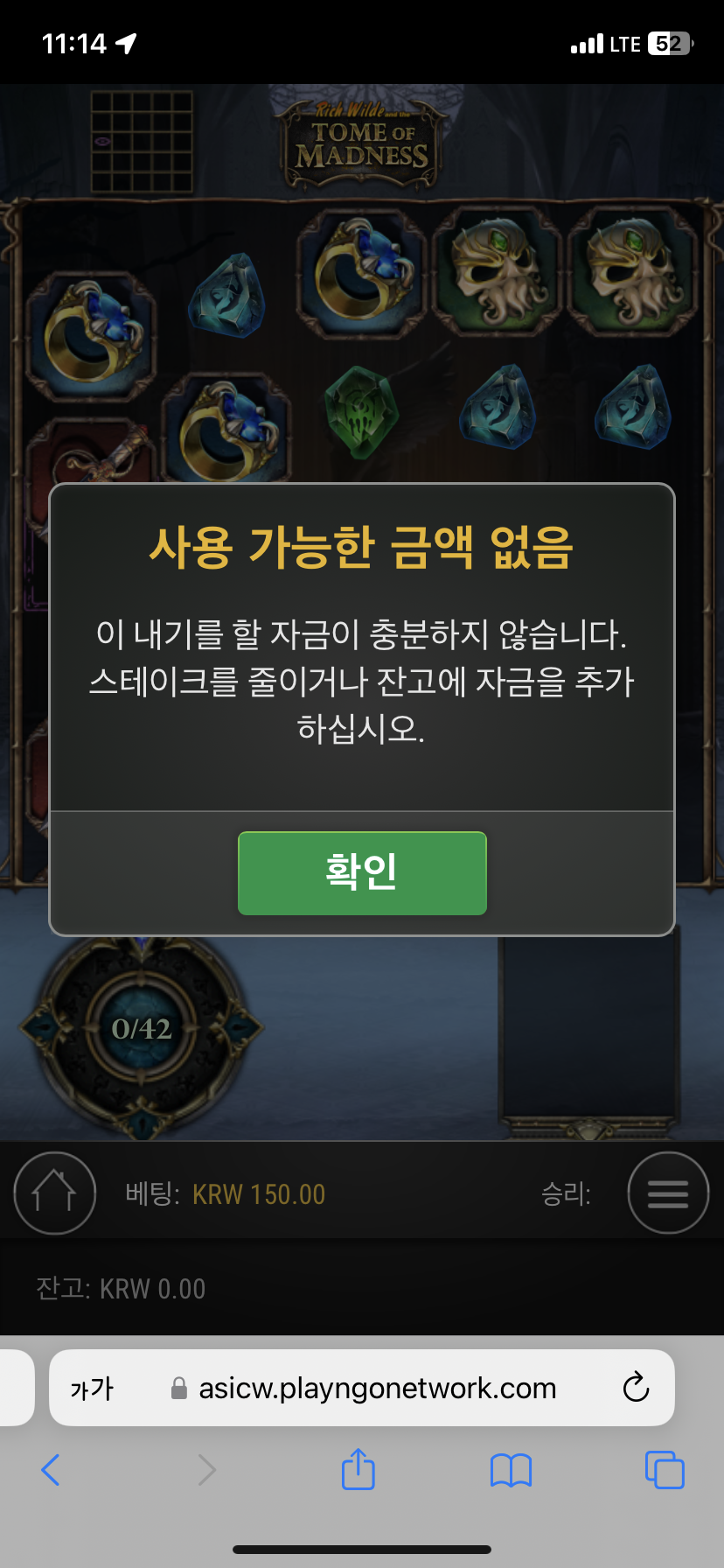Tap the Tome of Madness logo

[362, 140]
